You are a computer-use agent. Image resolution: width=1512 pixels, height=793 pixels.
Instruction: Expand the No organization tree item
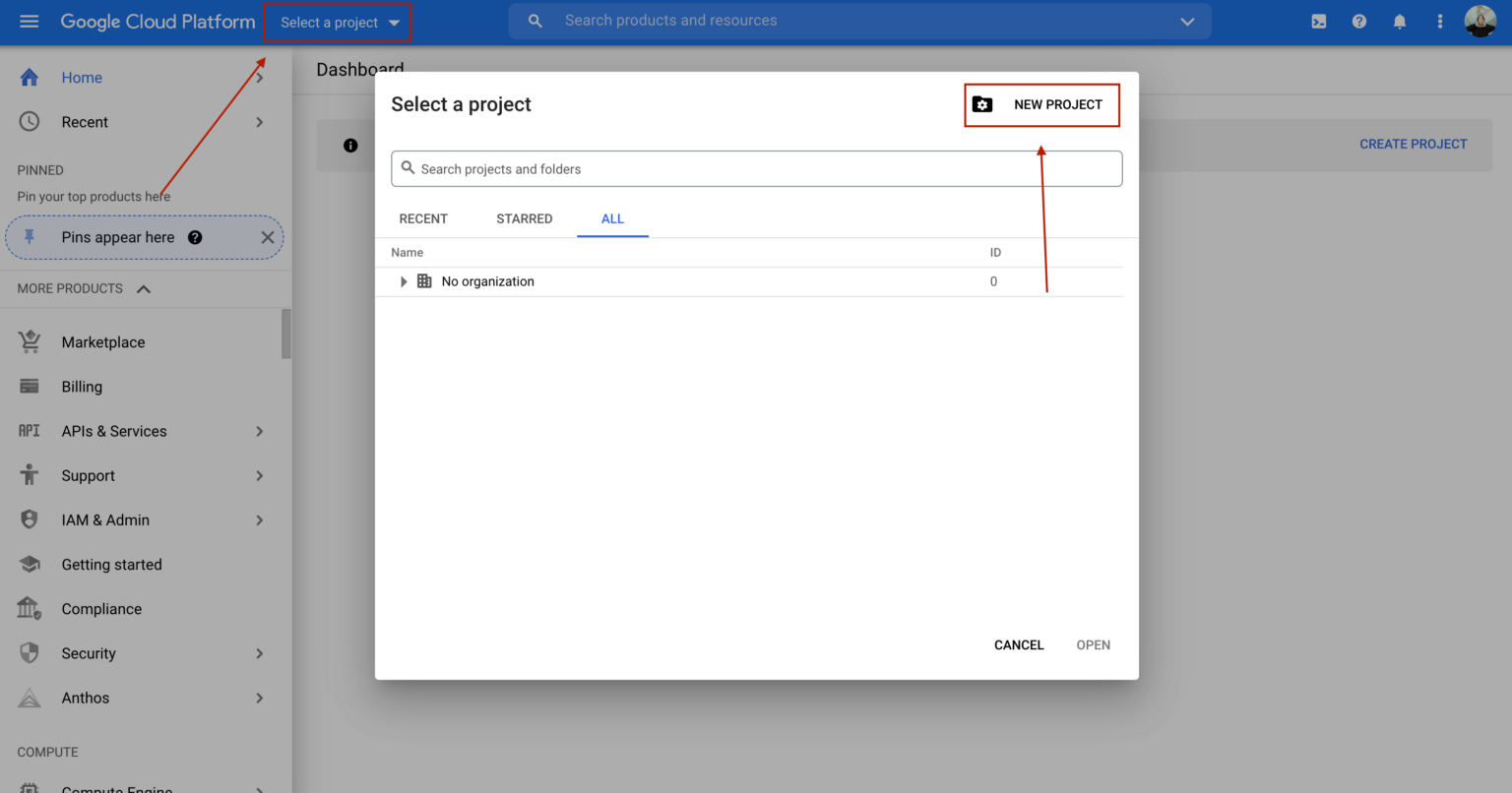click(x=404, y=280)
